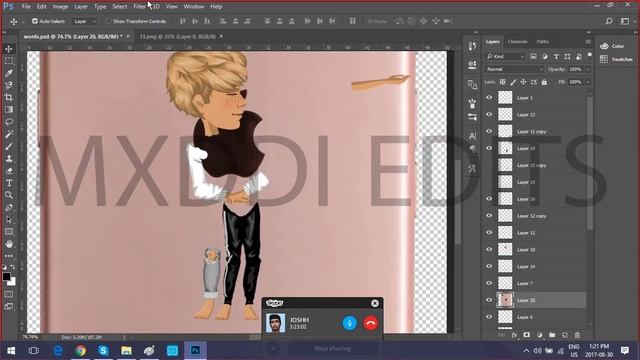Open the Move tool preset picker arrow
This screenshot has height=360, width=640.
23,21
